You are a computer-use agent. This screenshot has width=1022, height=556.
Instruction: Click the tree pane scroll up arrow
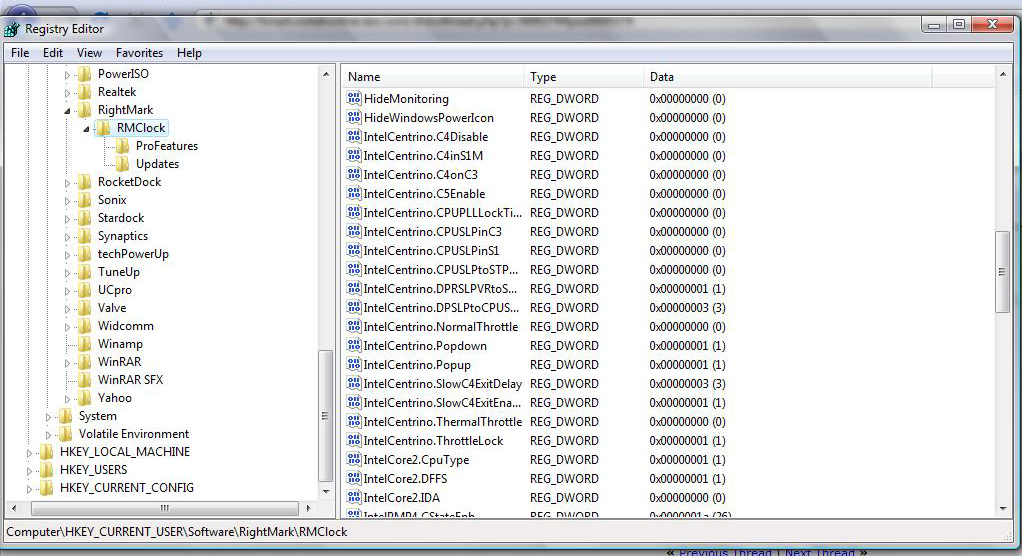tap(326, 74)
